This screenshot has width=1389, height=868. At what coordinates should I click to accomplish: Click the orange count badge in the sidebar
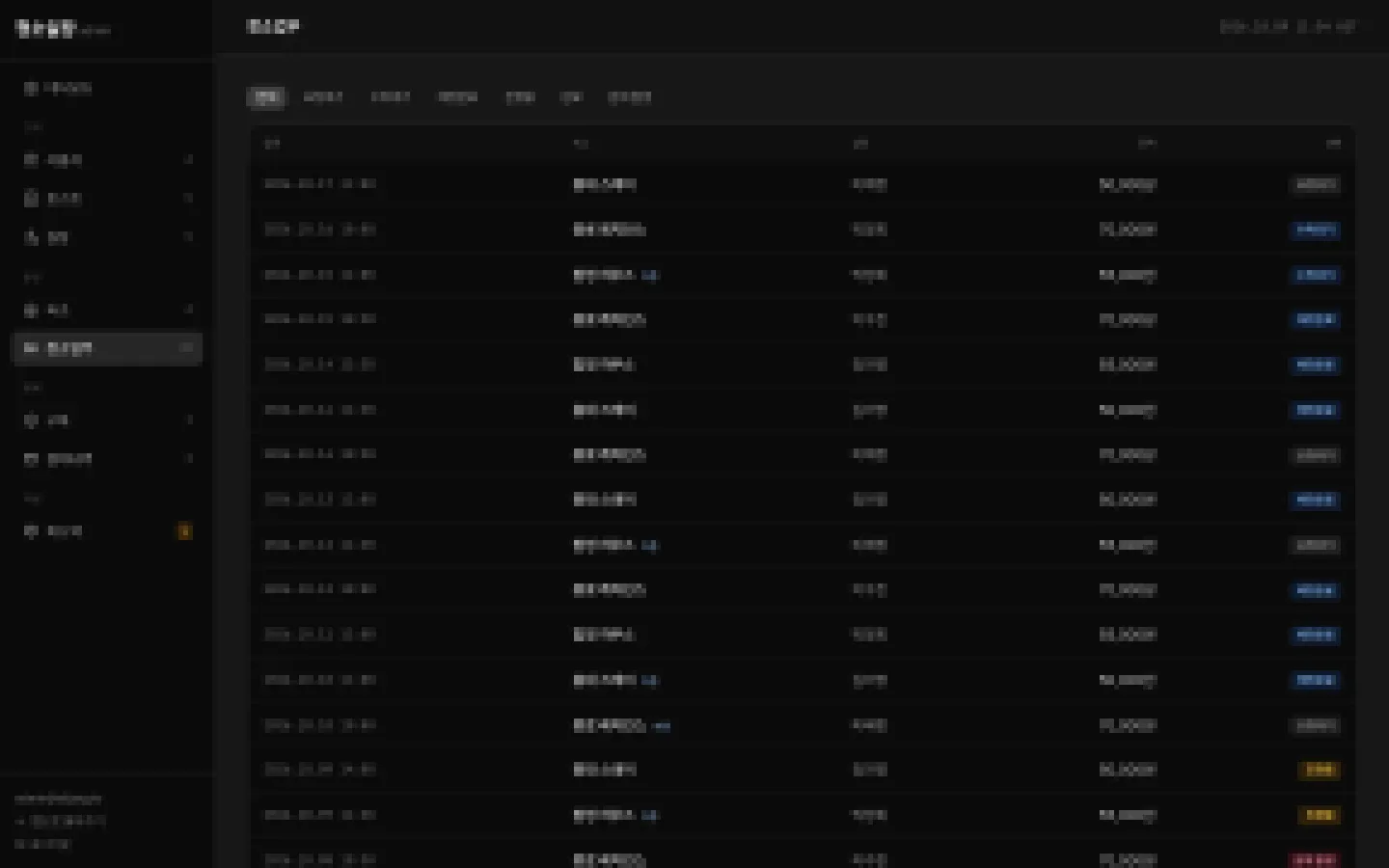[184, 531]
